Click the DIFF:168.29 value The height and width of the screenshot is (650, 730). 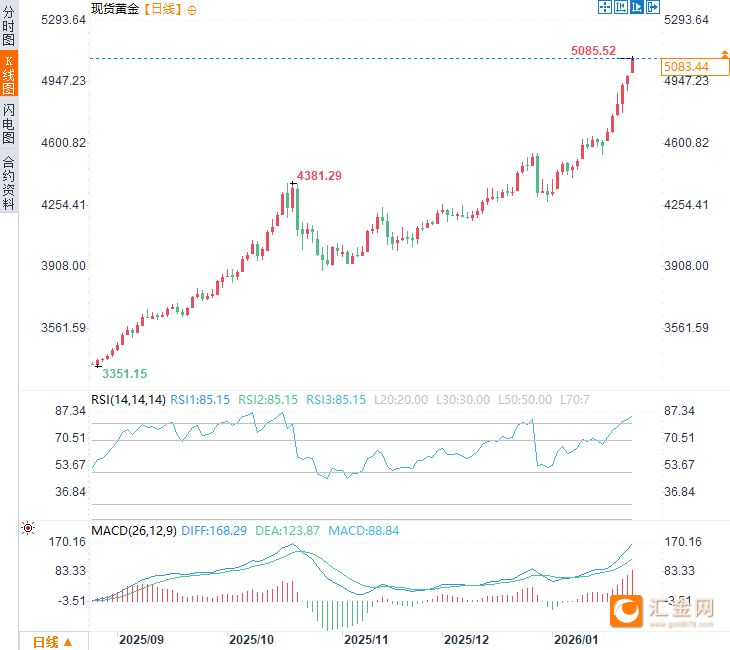pos(214,531)
